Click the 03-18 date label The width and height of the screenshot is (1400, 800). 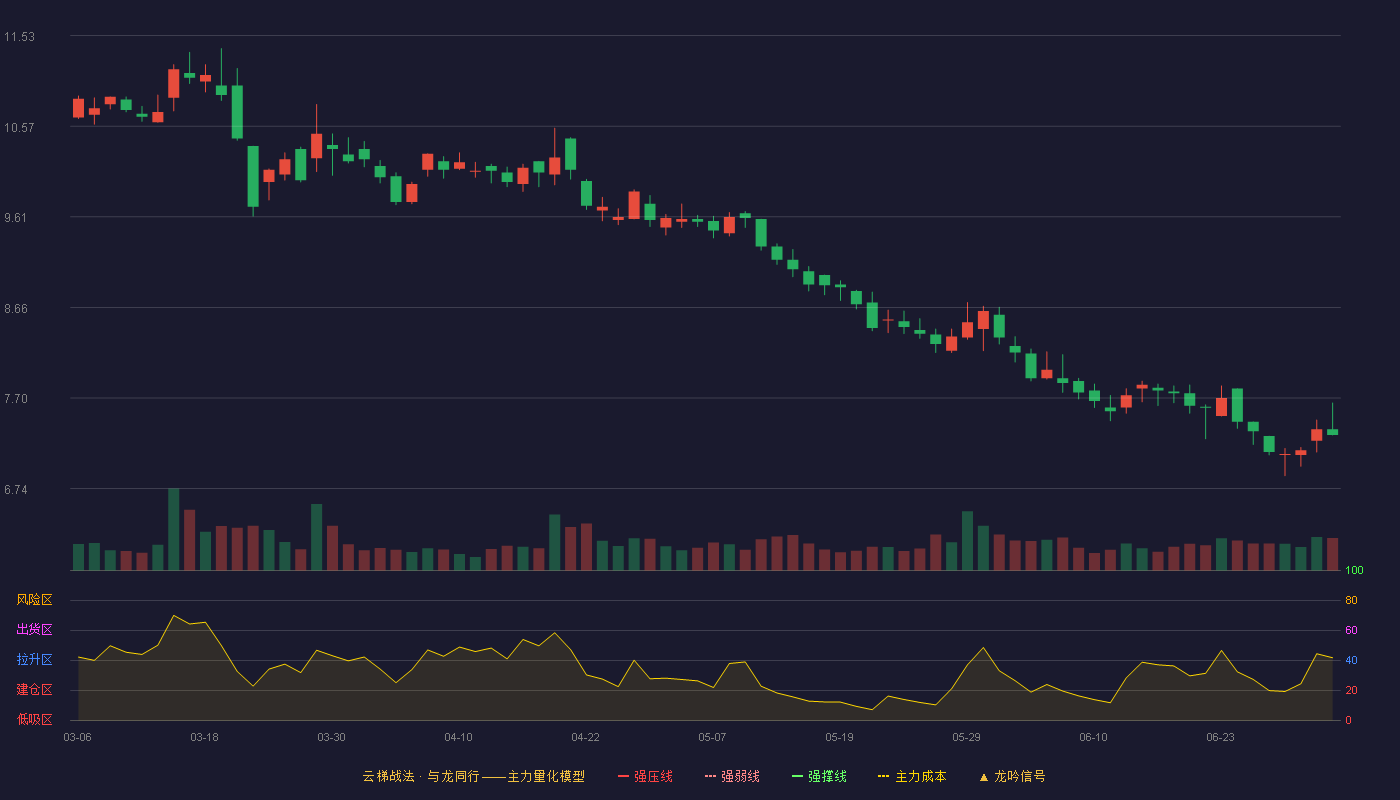tap(204, 737)
